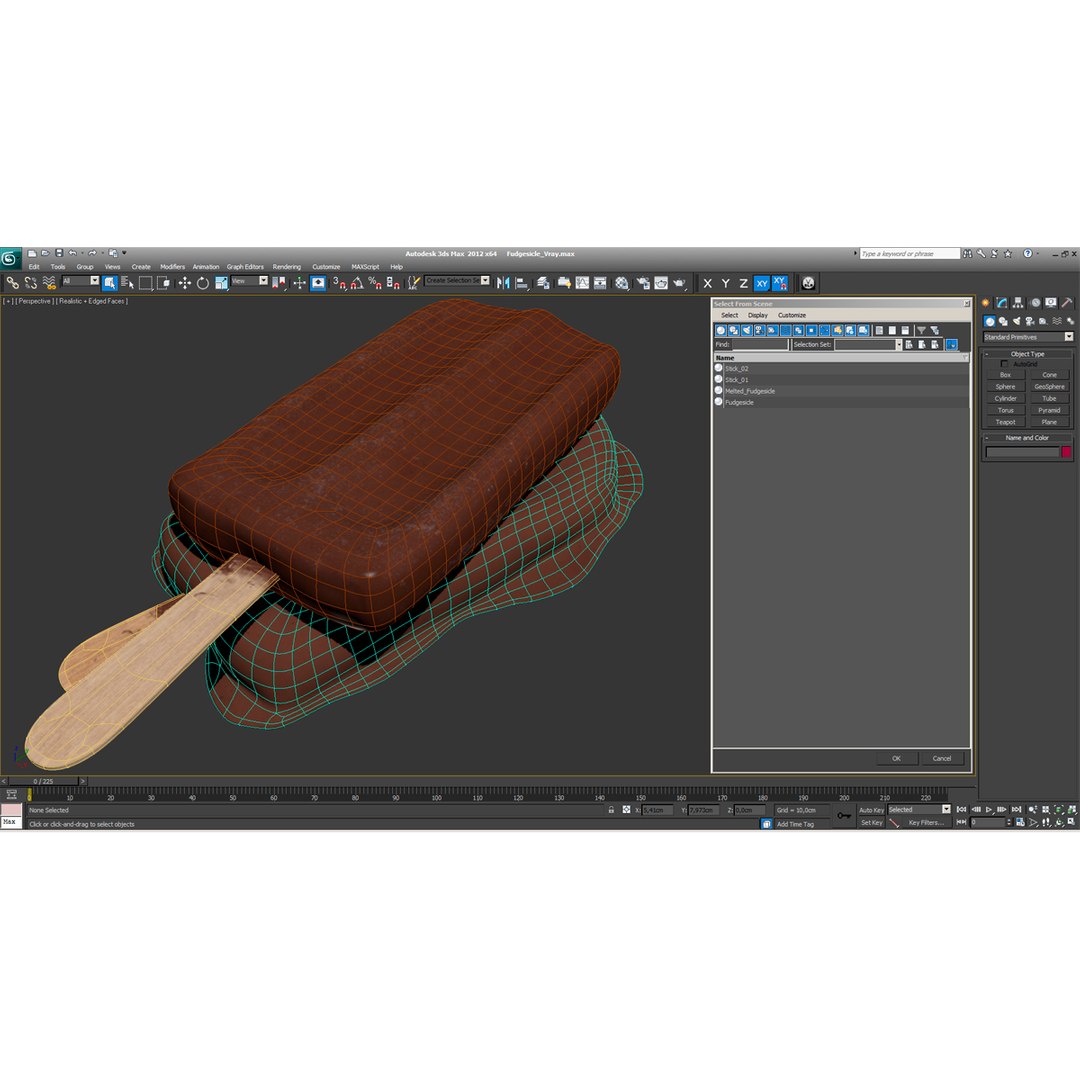Screen dimensions: 1080x1080
Task: Toggle Spinner Snap
Action: point(393,282)
